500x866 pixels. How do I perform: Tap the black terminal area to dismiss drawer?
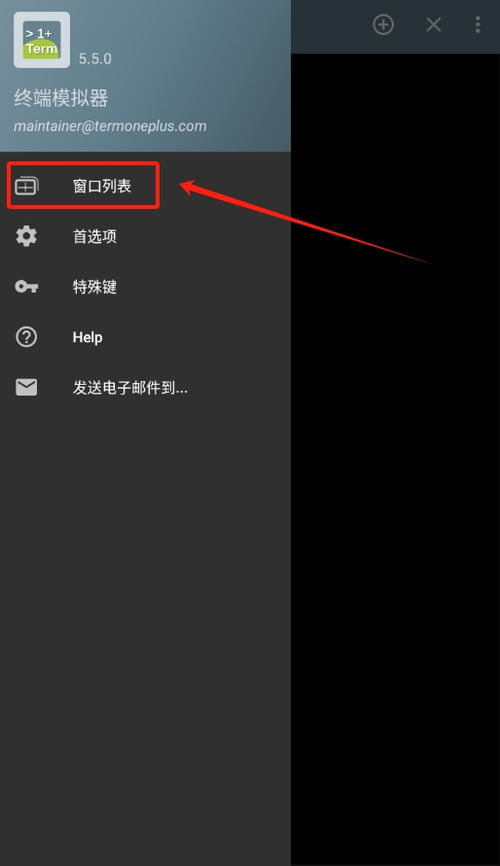(396, 460)
